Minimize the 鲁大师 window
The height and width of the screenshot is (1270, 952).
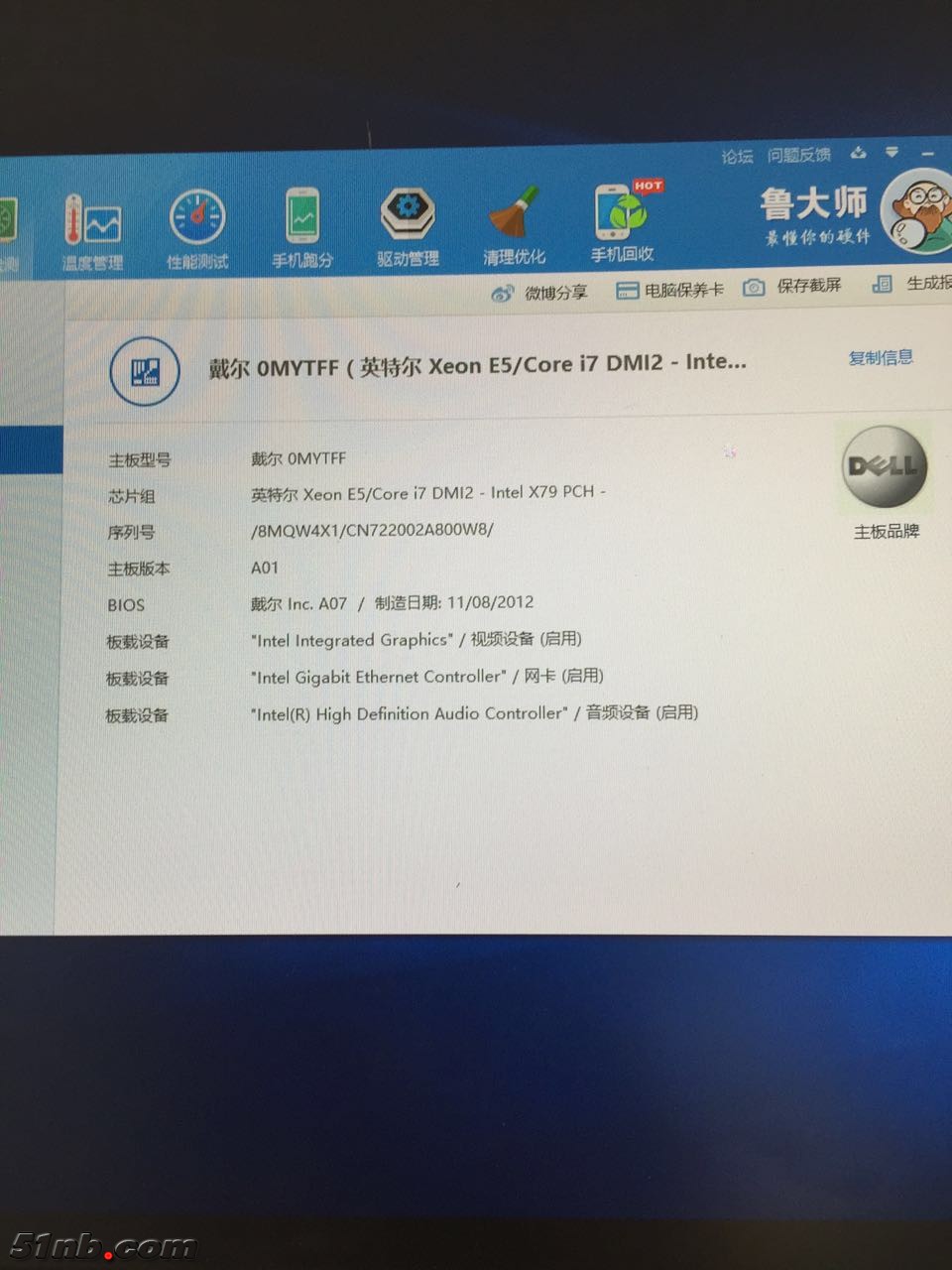point(928,155)
